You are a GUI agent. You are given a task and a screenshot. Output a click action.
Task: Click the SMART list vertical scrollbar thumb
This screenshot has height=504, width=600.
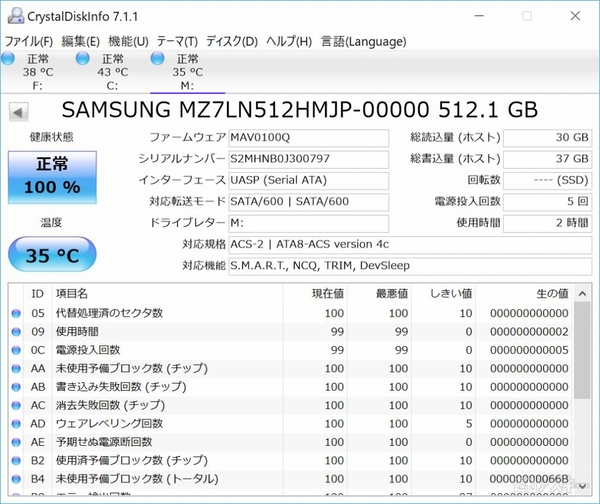point(582,350)
